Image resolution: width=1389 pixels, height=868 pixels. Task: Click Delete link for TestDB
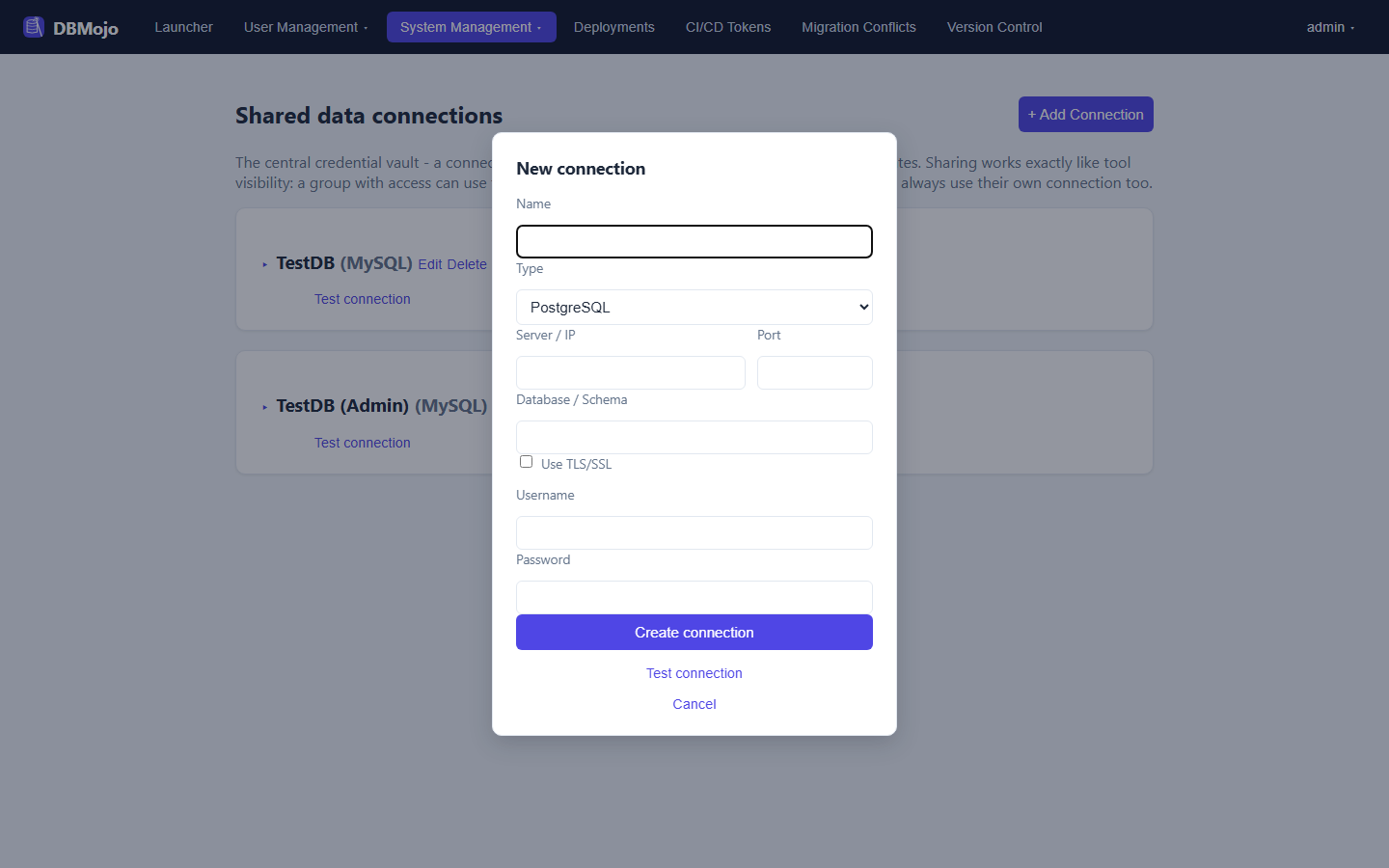click(467, 264)
